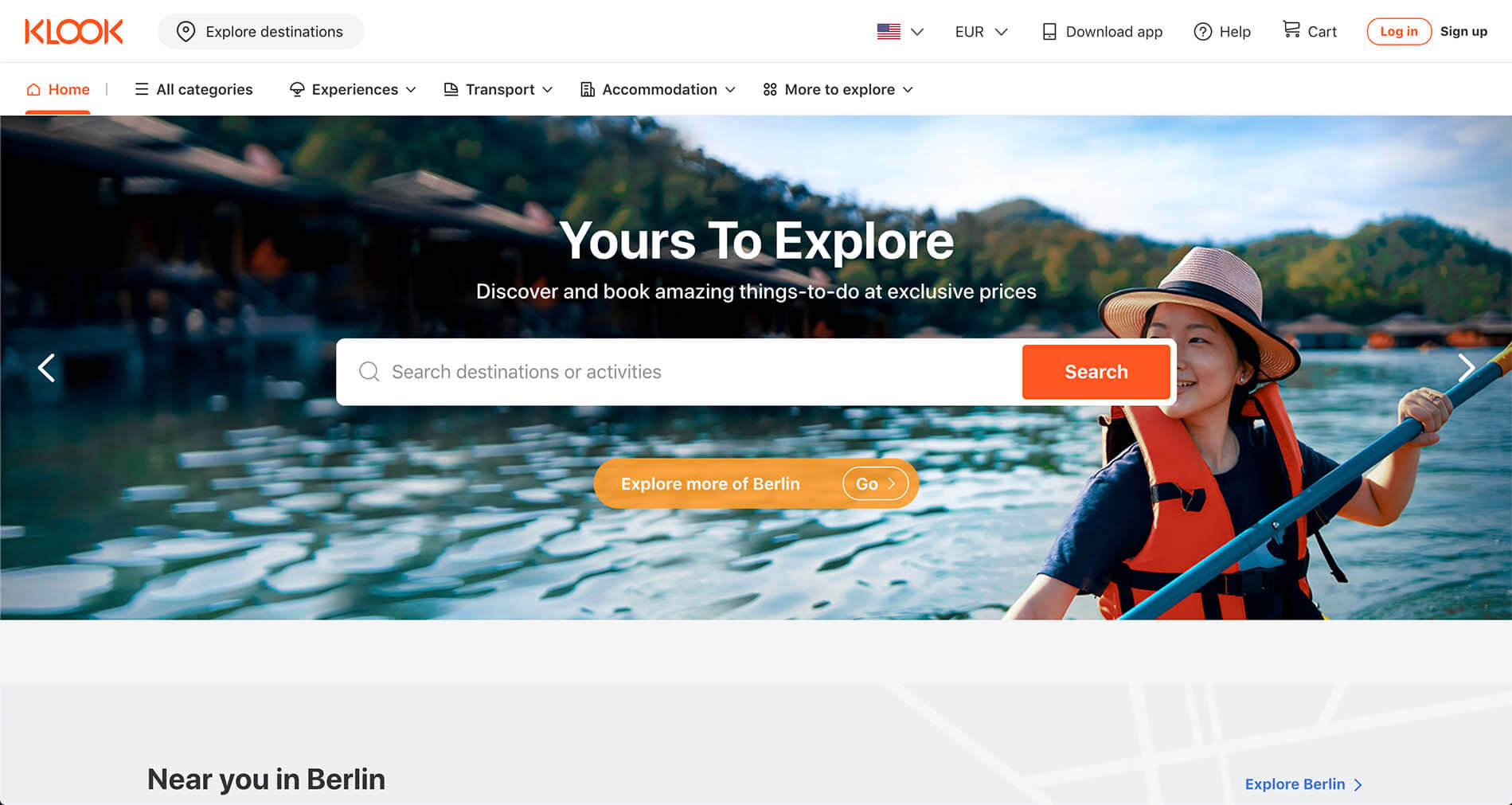The width and height of the screenshot is (1512, 805).
Task: Click the All categories hamburger icon
Action: coord(142,89)
